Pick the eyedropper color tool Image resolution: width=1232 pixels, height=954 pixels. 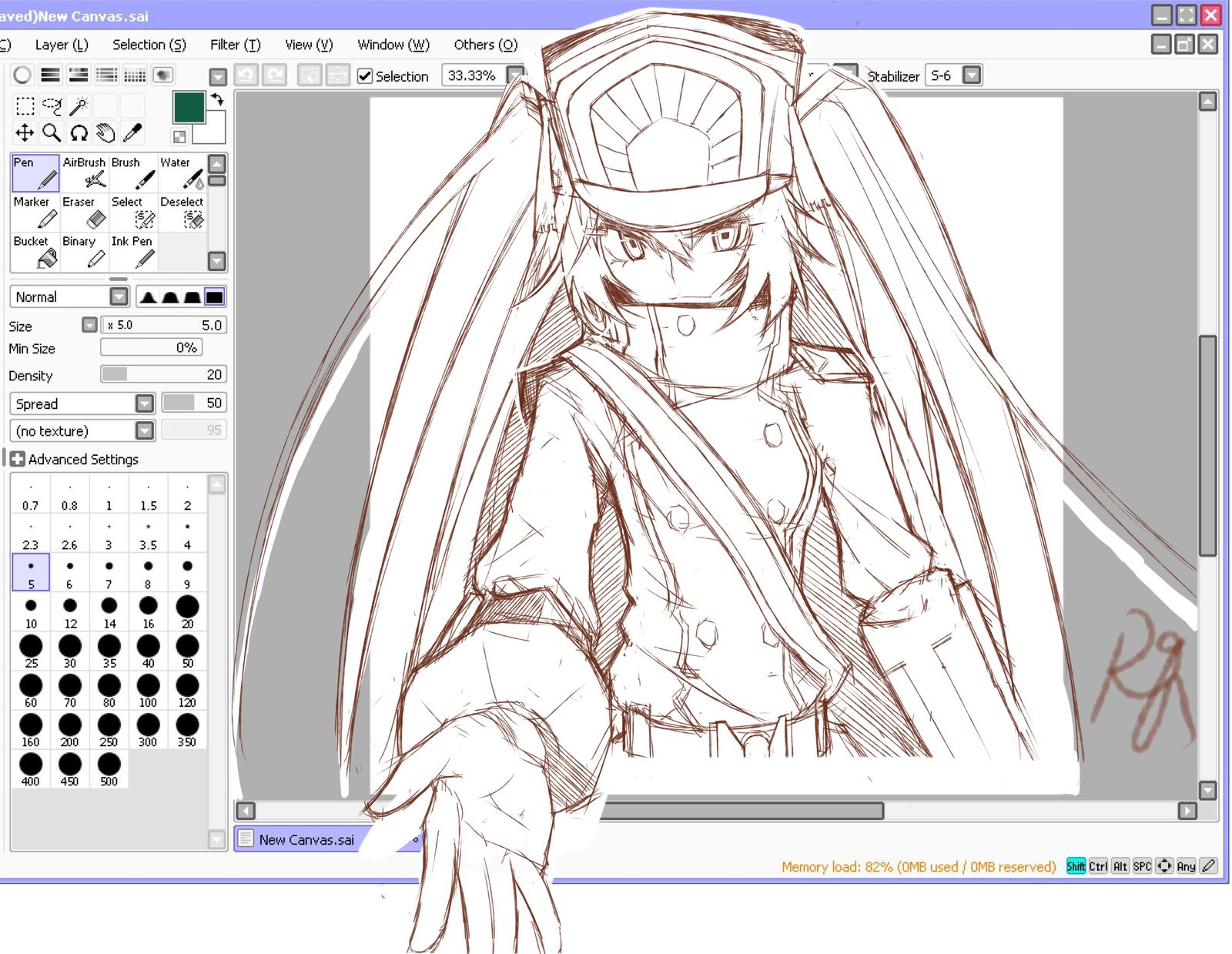[133, 132]
